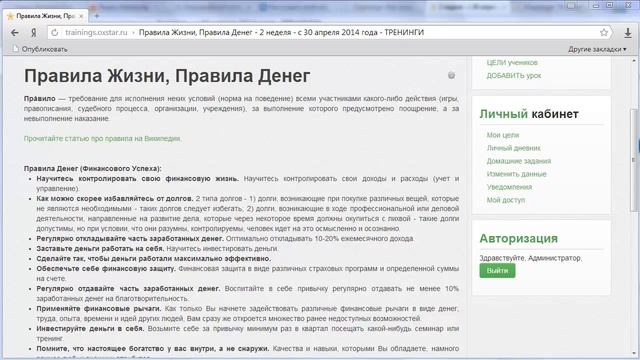This screenshot has width=640, height=360.
Task: Open the 'Опубликовать' bookmark
Action: (x=40, y=49)
